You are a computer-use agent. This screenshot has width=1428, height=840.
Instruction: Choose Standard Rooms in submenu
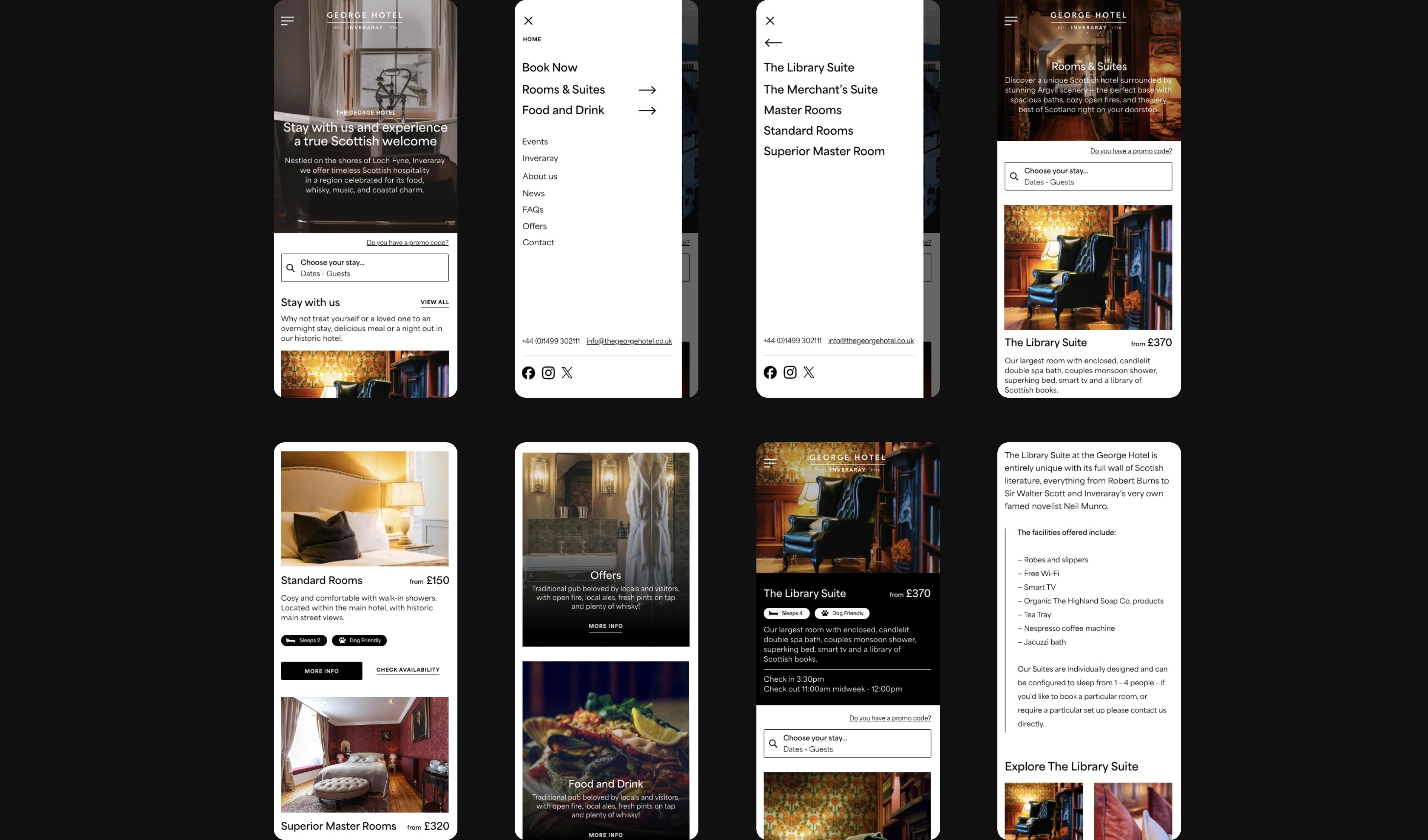point(808,131)
